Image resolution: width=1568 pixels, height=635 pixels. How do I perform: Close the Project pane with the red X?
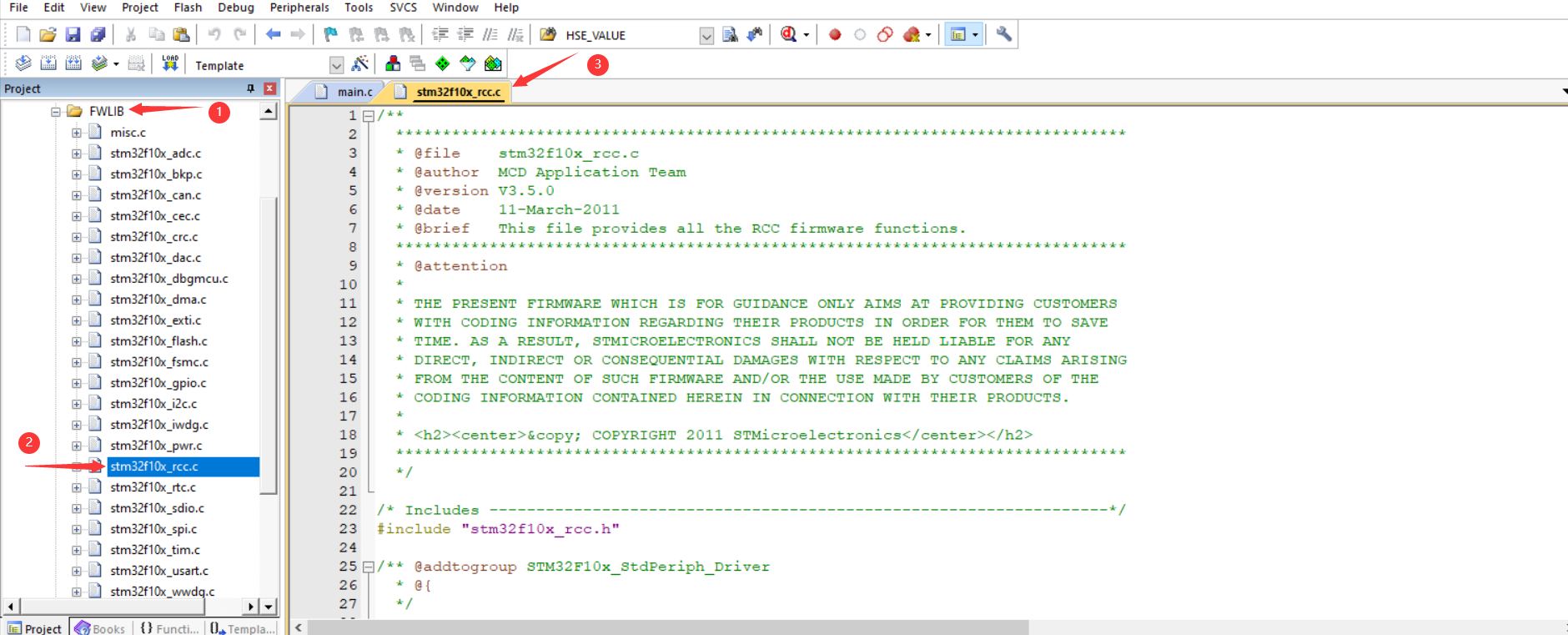click(x=269, y=88)
